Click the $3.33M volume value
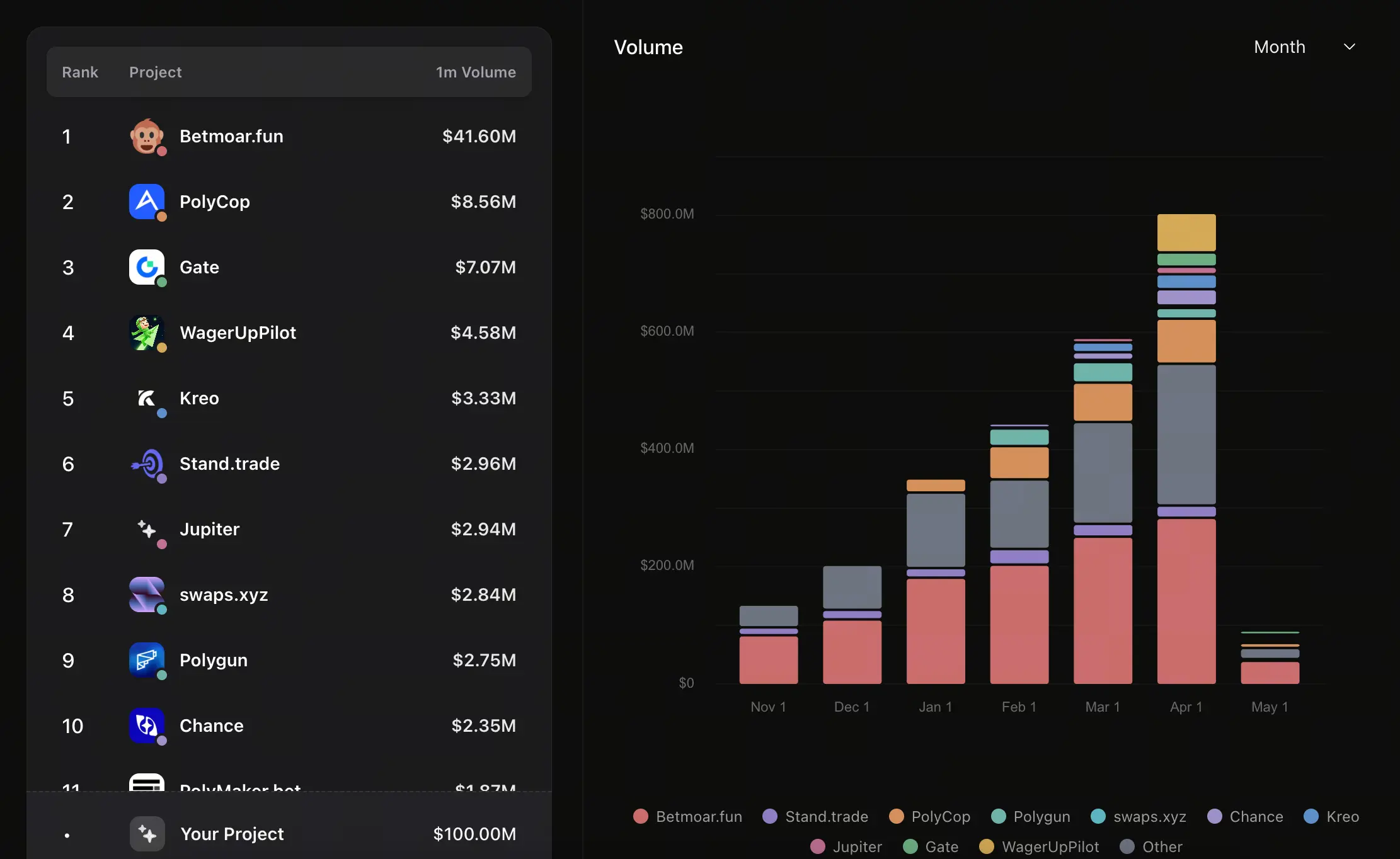 click(x=484, y=398)
